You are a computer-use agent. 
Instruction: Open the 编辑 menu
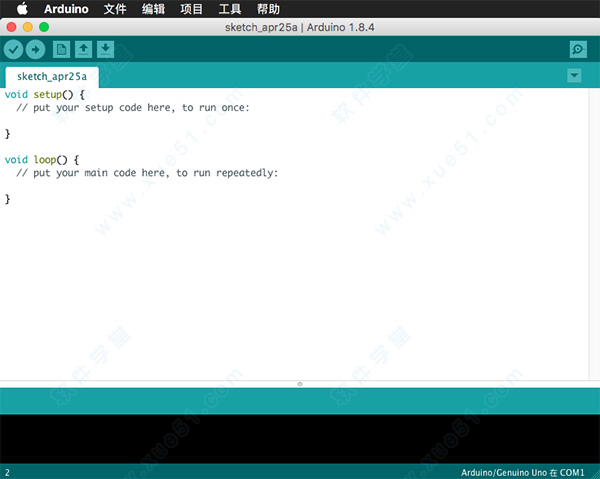coord(153,9)
